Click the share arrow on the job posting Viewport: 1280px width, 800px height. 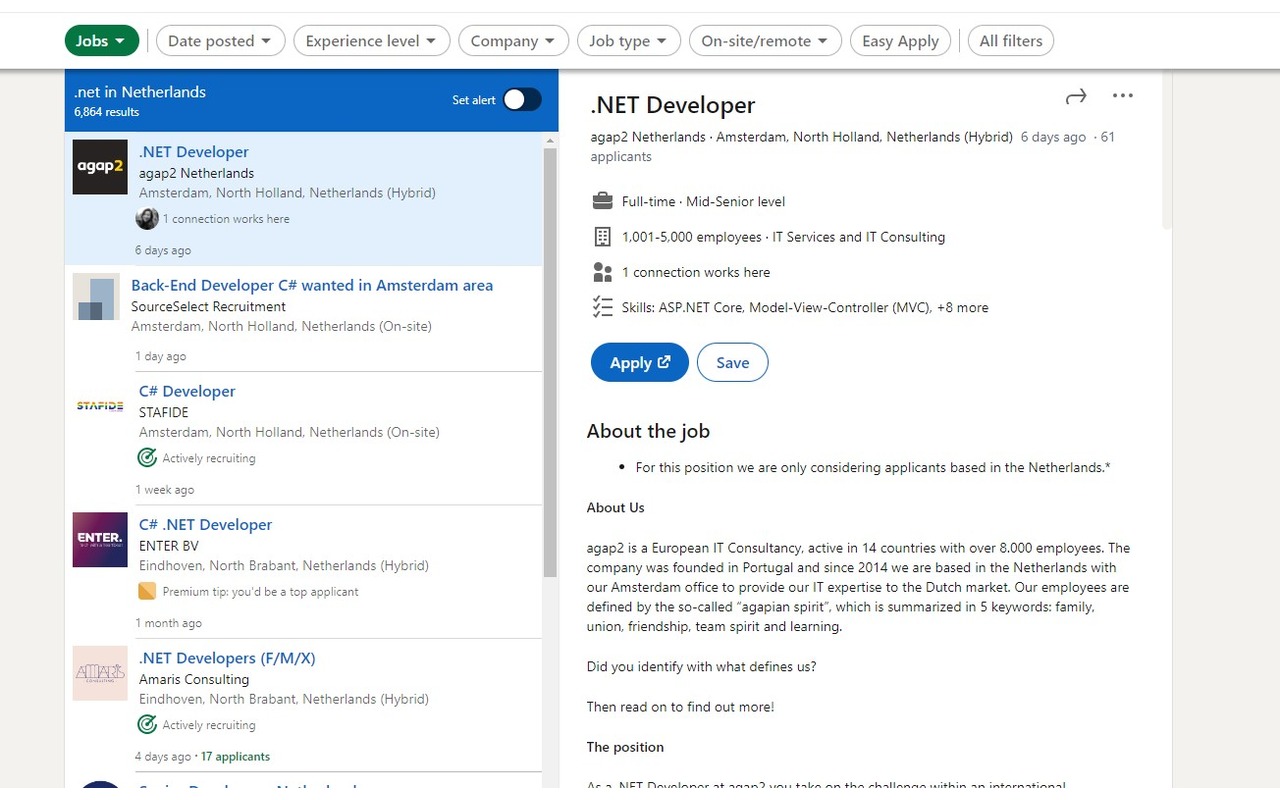1076,96
